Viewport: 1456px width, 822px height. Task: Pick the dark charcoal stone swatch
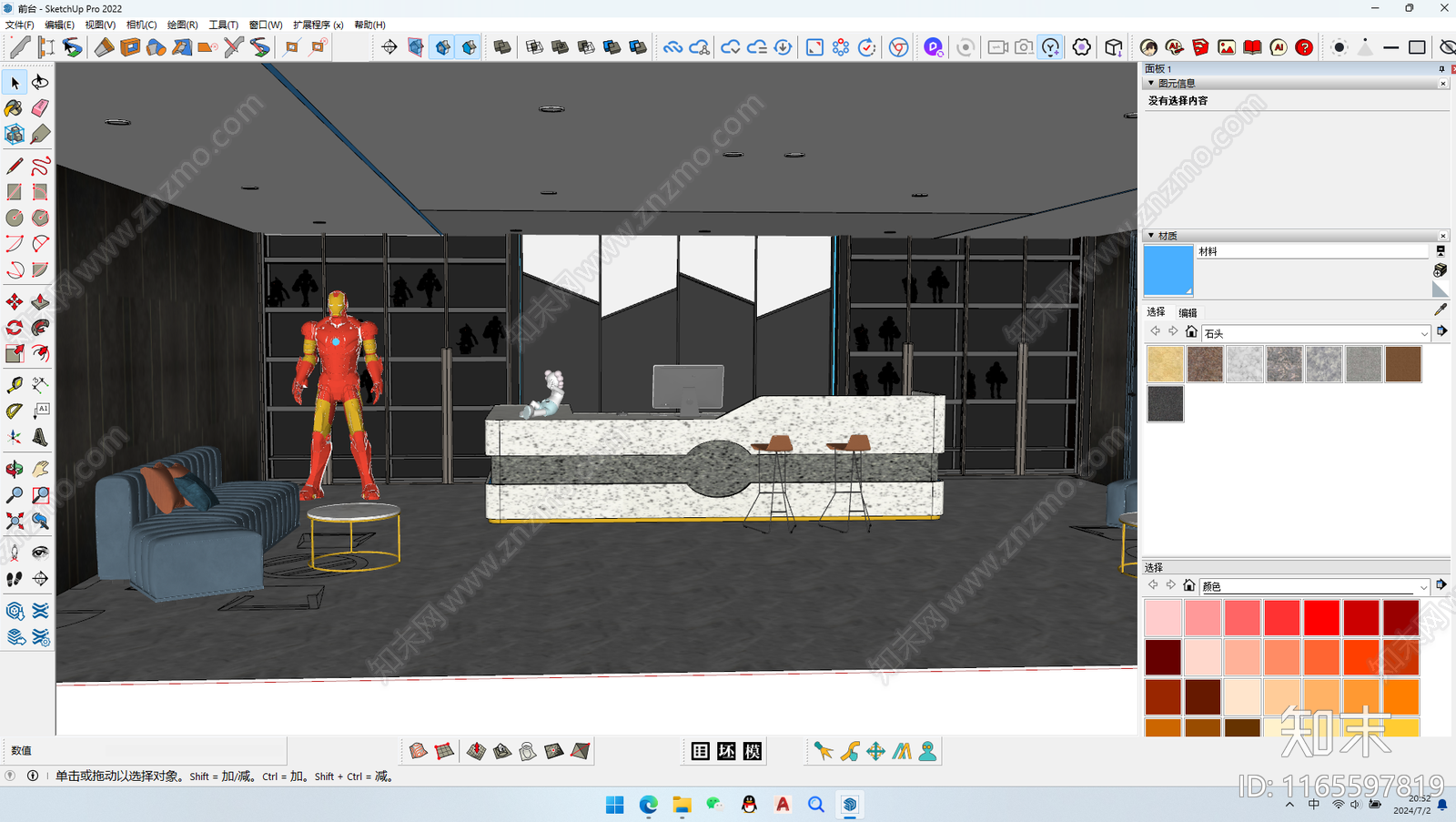(x=1165, y=404)
